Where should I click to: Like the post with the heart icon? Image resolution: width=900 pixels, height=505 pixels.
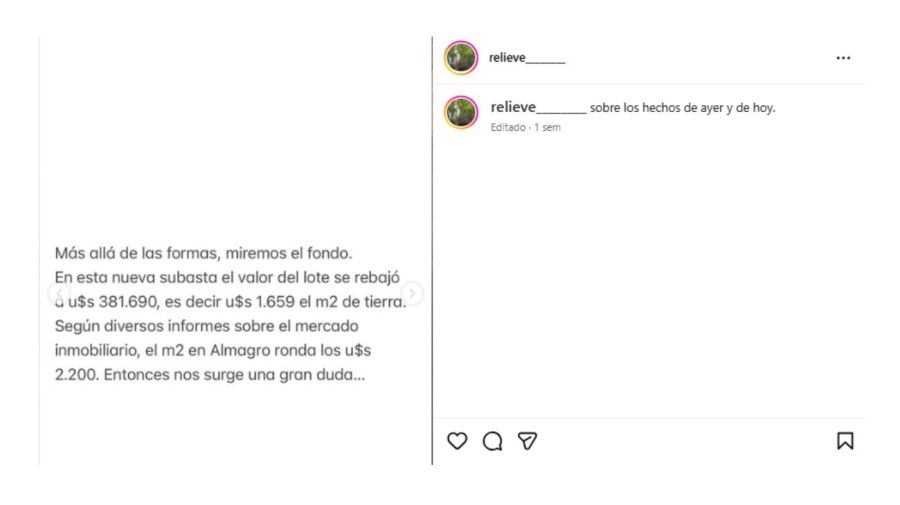pos(457,441)
